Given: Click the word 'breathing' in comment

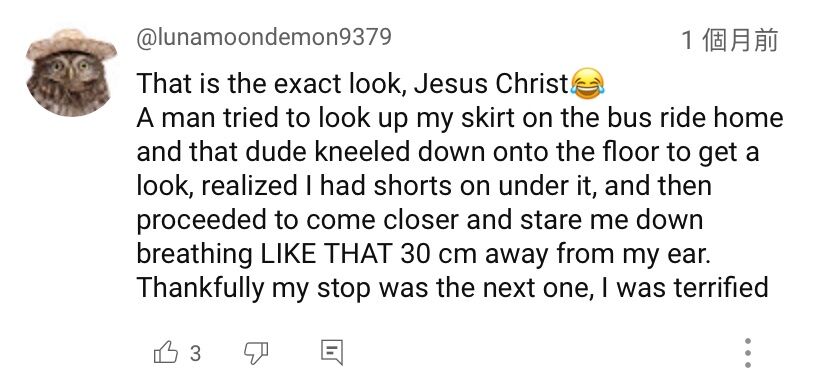Looking at the screenshot, I should coord(194,255).
